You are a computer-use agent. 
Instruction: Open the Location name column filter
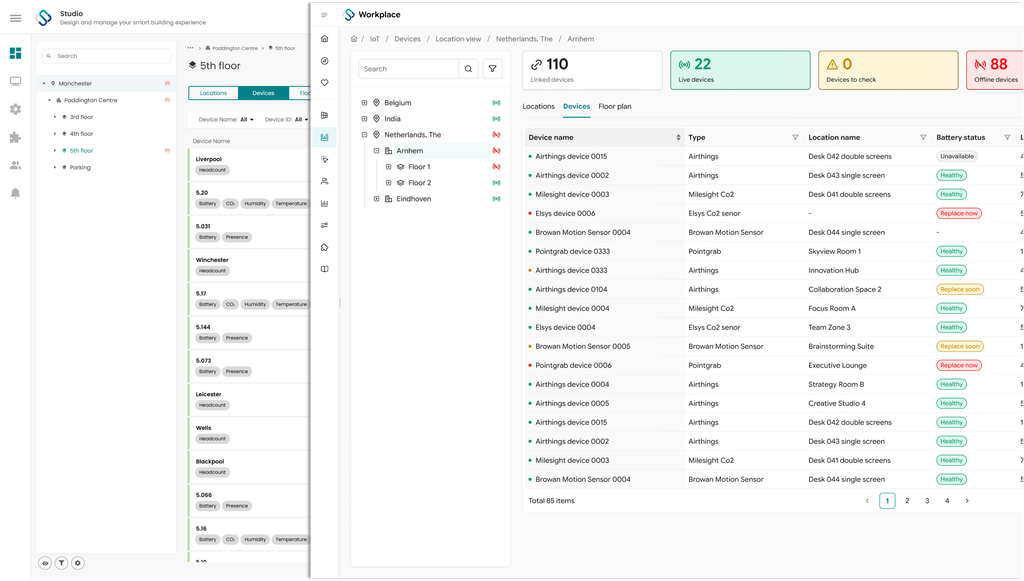(923, 137)
